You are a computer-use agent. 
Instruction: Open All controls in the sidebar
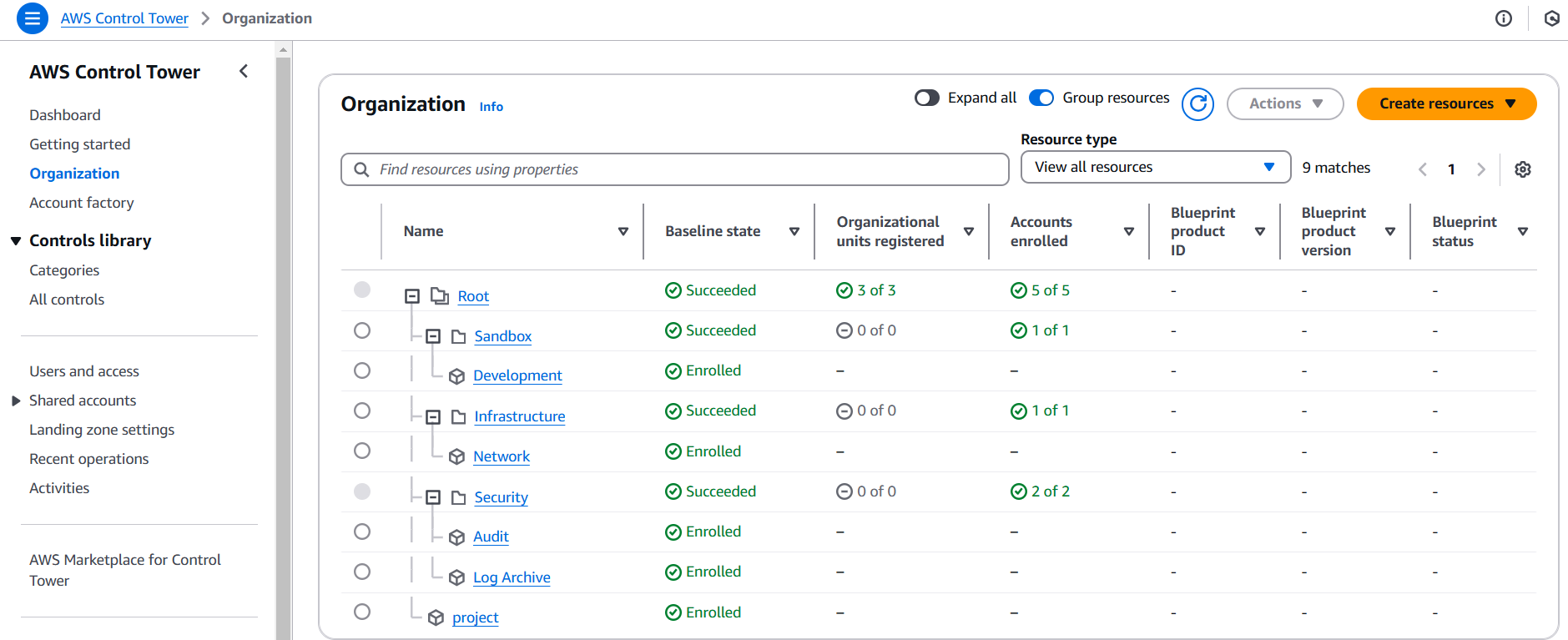click(67, 300)
